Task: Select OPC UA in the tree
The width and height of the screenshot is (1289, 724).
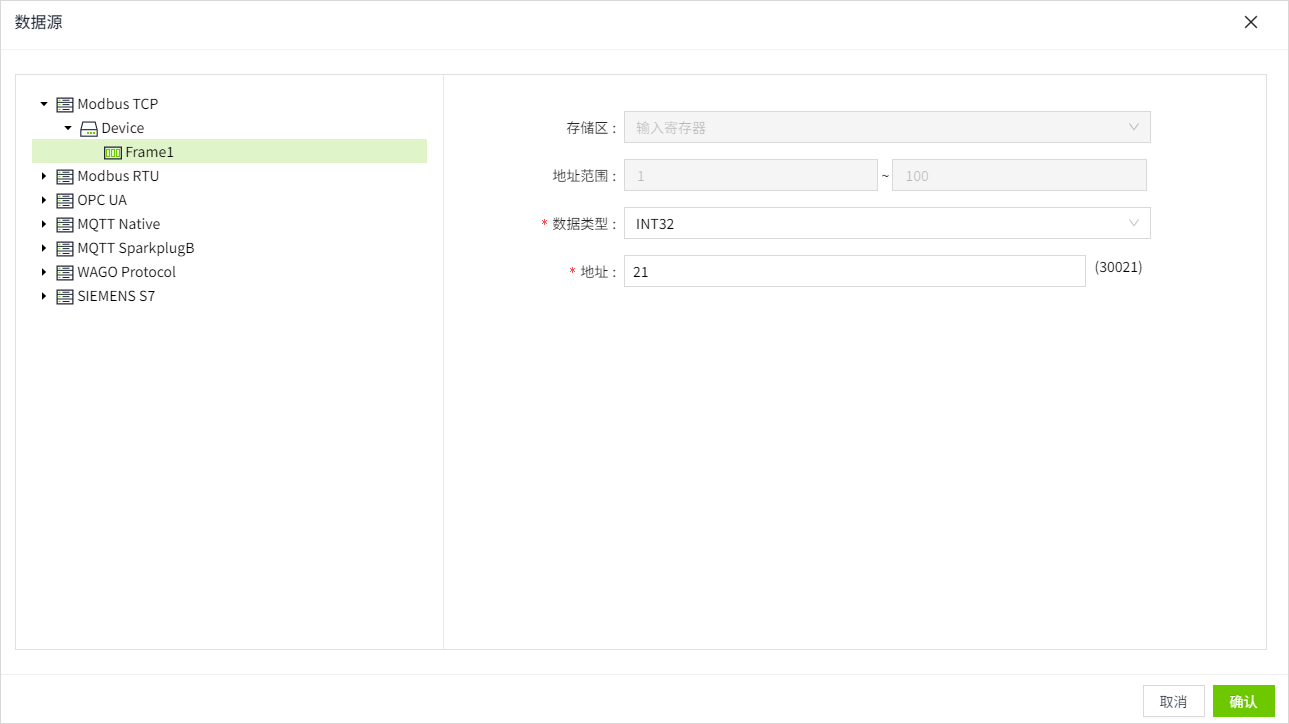Action: [102, 200]
